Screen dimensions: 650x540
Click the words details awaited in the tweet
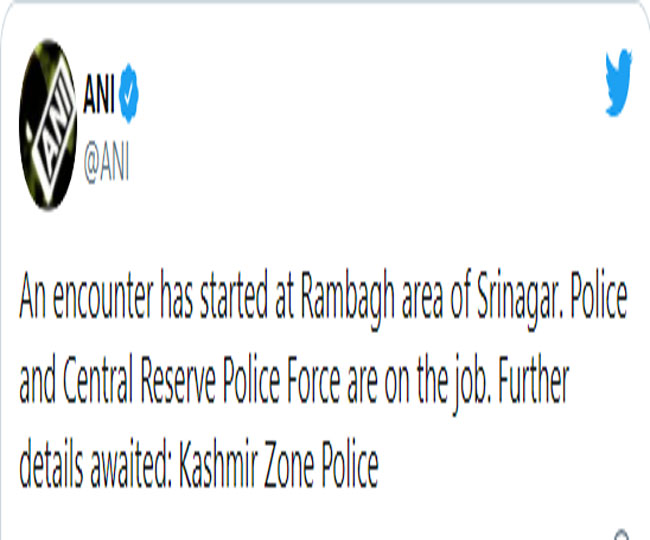[x=95, y=463]
